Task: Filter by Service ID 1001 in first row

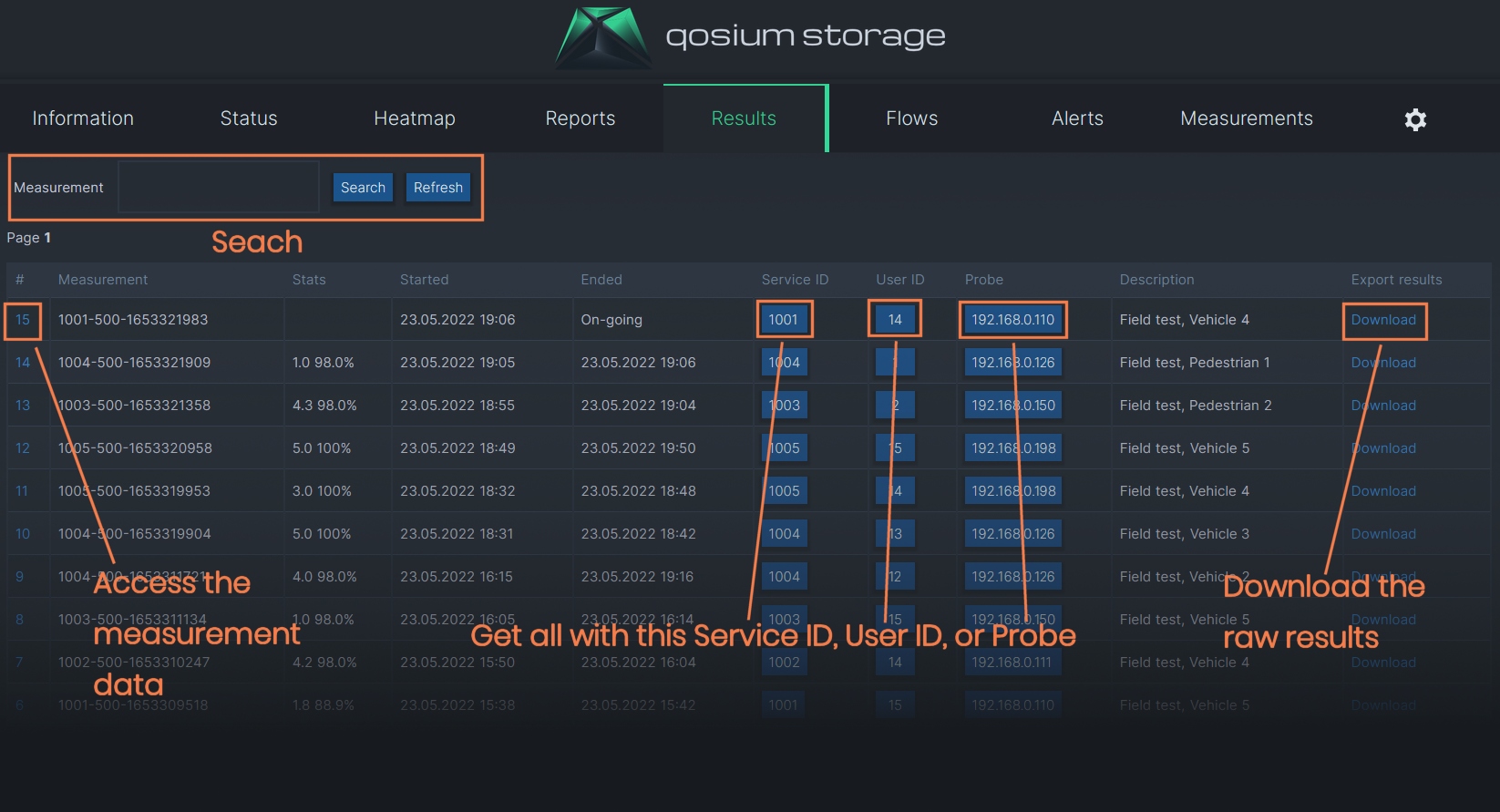Action: [x=783, y=320]
